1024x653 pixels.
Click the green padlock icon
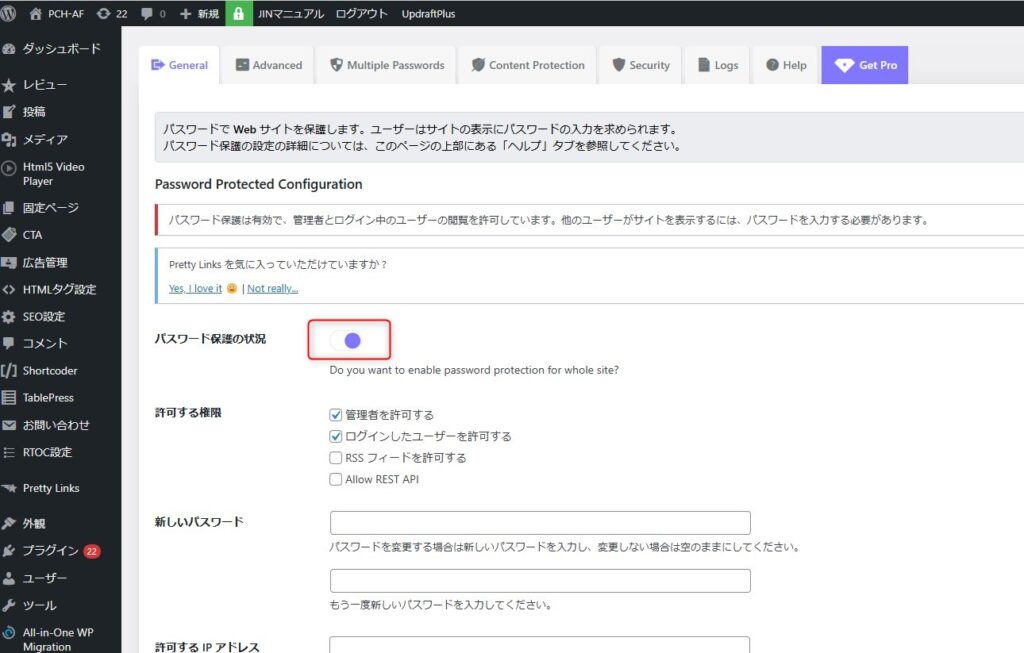pyautogui.click(x=238, y=14)
